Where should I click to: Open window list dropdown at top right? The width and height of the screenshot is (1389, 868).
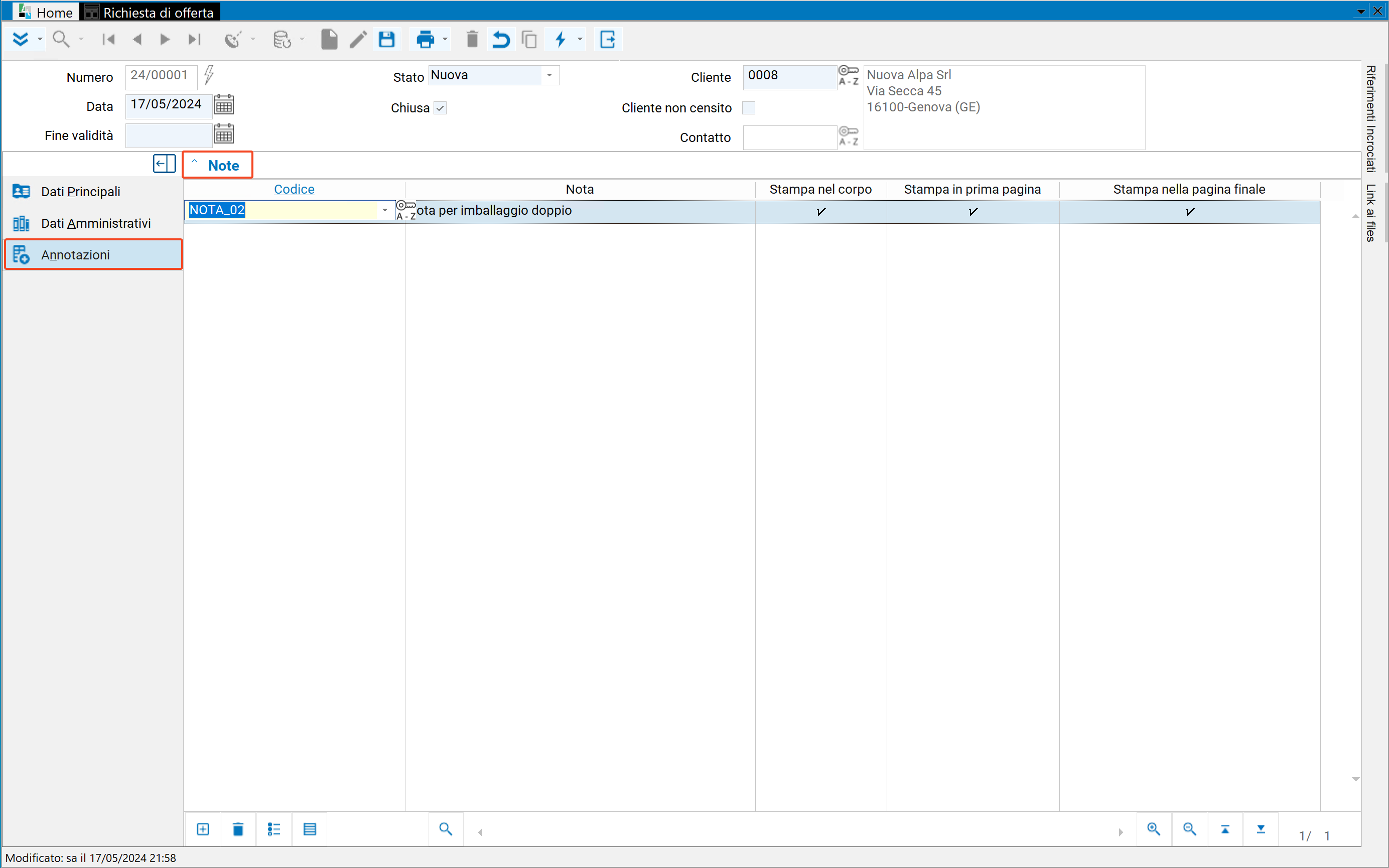click(1361, 11)
